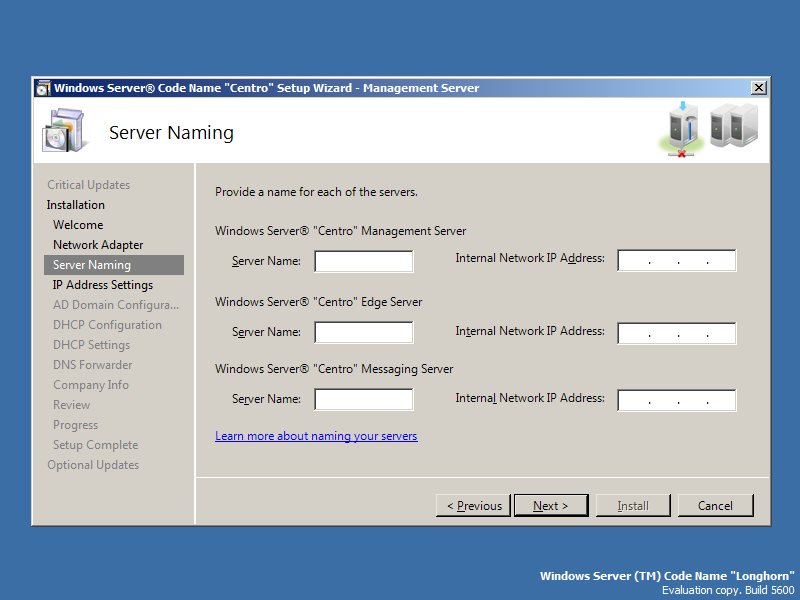Focus the Management Server internal IP address field
Image resolution: width=800 pixels, height=600 pixels.
click(x=677, y=260)
